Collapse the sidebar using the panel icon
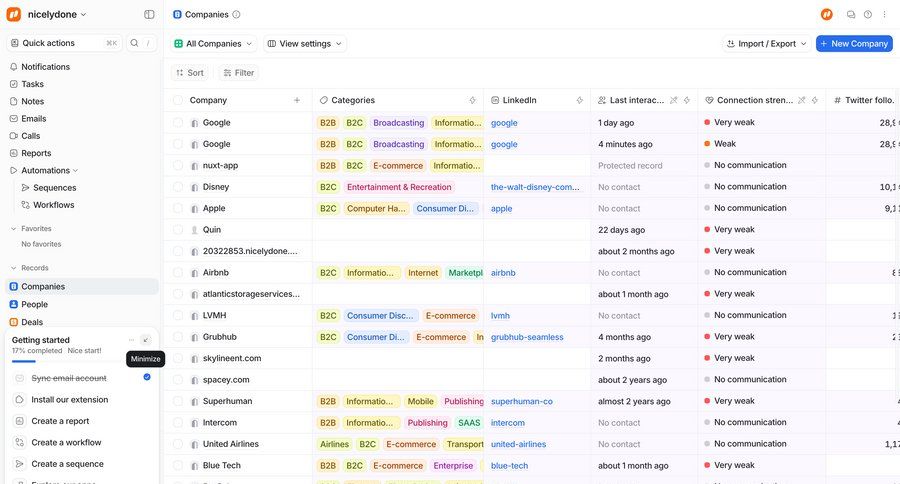This screenshot has height=484, width=900. pos(149,15)
